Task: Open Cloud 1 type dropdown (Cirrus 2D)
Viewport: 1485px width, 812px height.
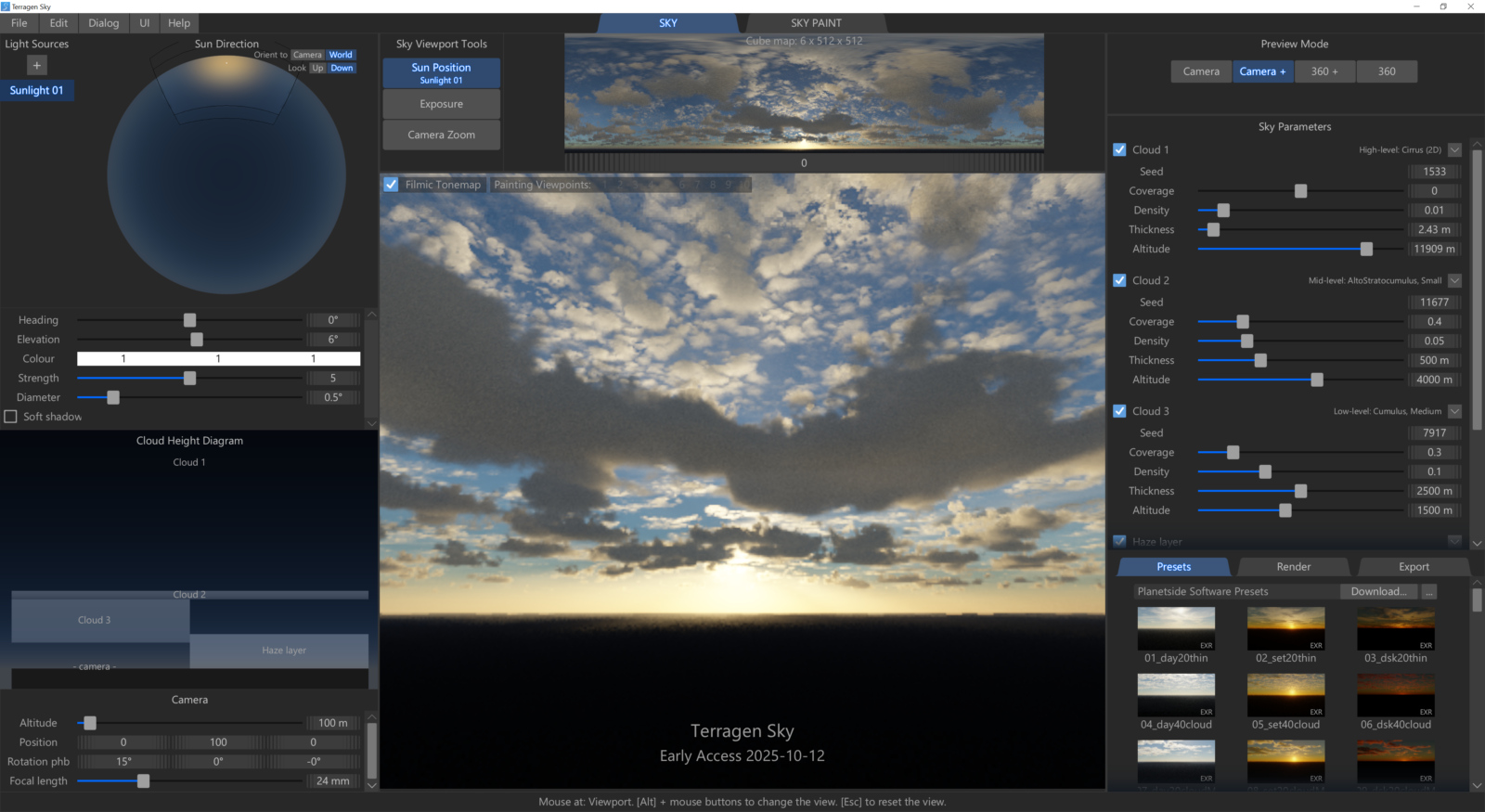Action: point(1454,149)
